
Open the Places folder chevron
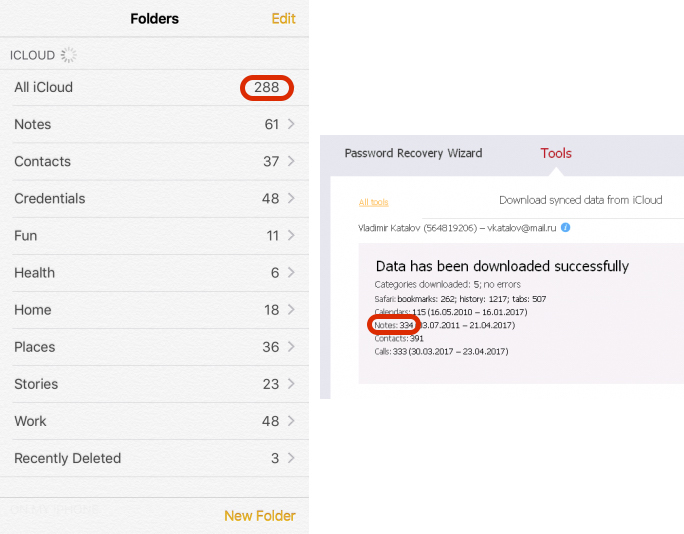pos(291,347)
